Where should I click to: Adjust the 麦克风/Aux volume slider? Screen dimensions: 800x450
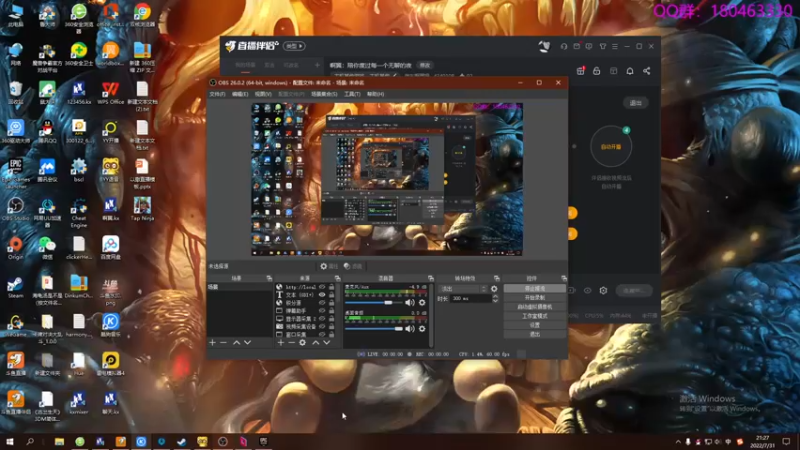tap(373, 303)
